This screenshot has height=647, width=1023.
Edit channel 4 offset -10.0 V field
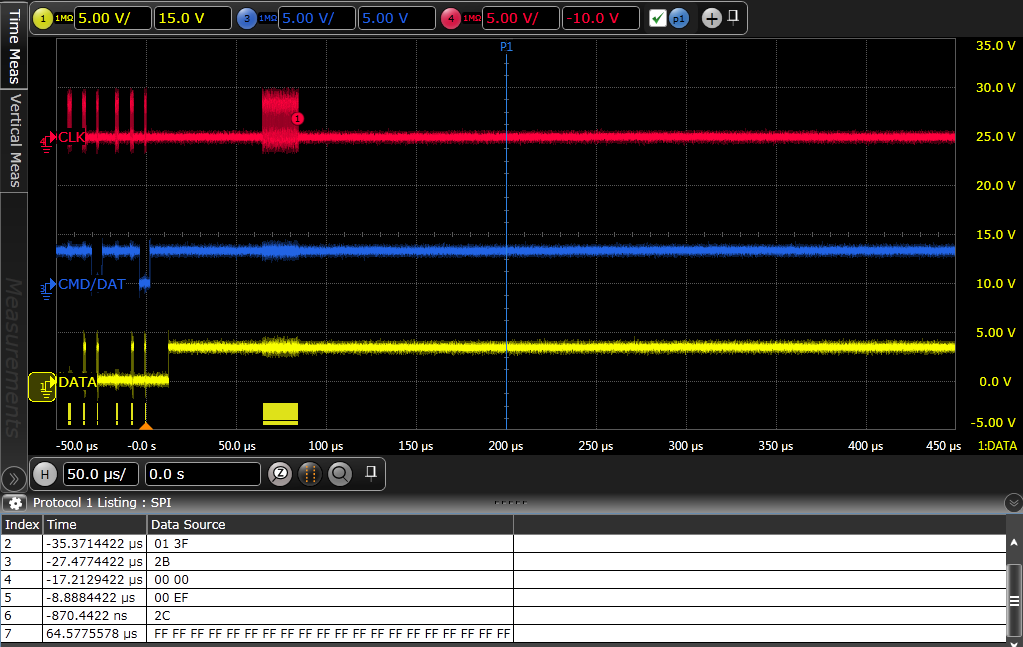click(601, 18)
